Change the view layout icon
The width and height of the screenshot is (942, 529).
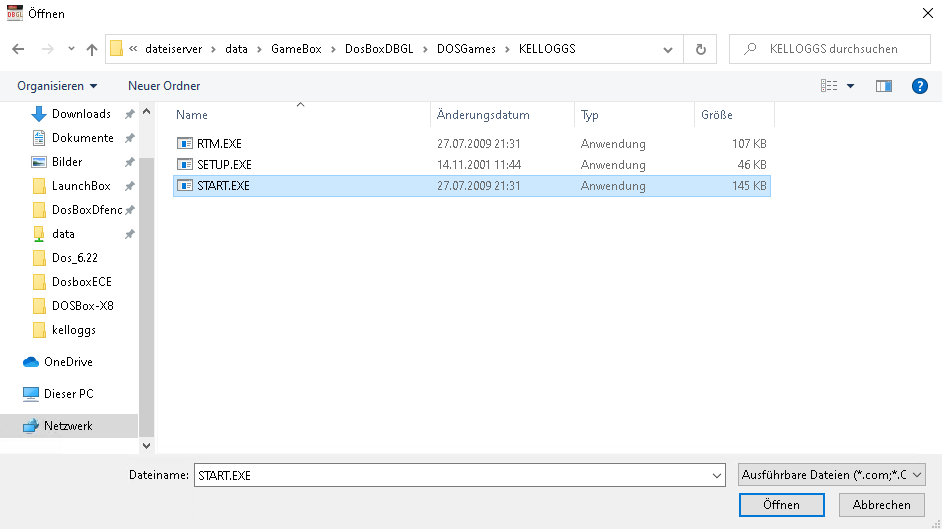(829, 86)
